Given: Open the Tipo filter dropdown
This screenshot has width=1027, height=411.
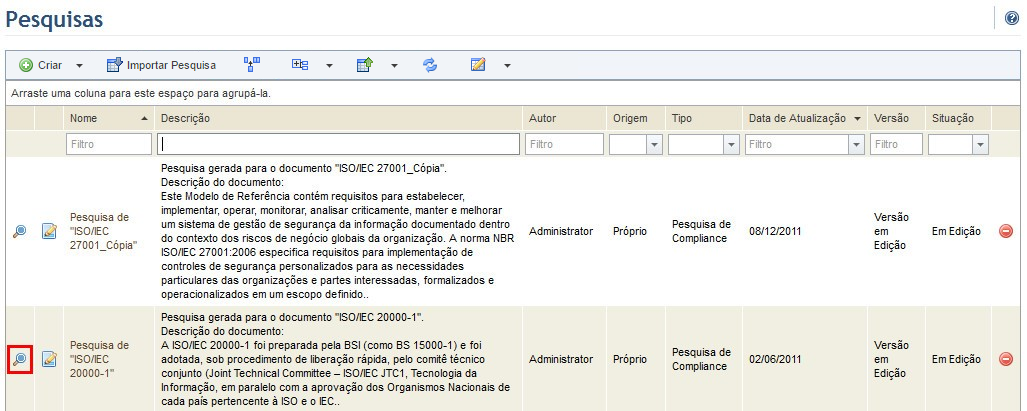Looking at the screenshot, I should [731, 145].
